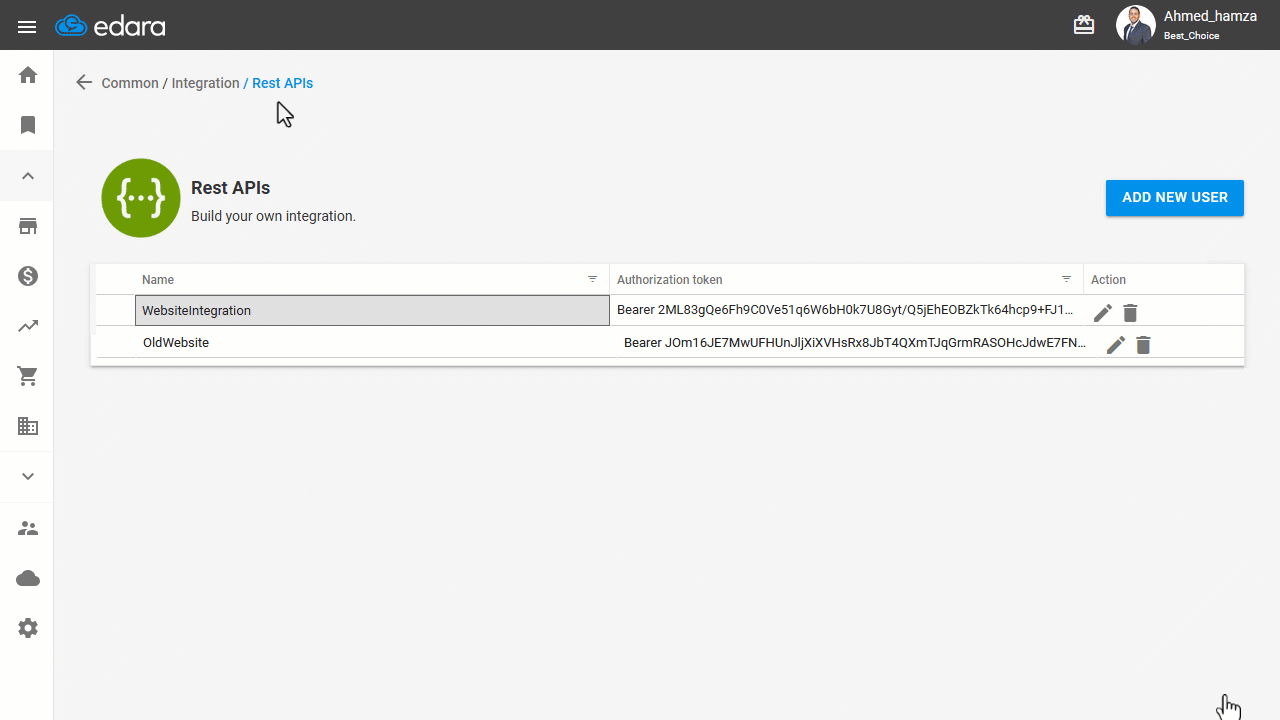Open the cloud sidebar icon
Viewport: 1280px width, 720px height.
[28, 578]
